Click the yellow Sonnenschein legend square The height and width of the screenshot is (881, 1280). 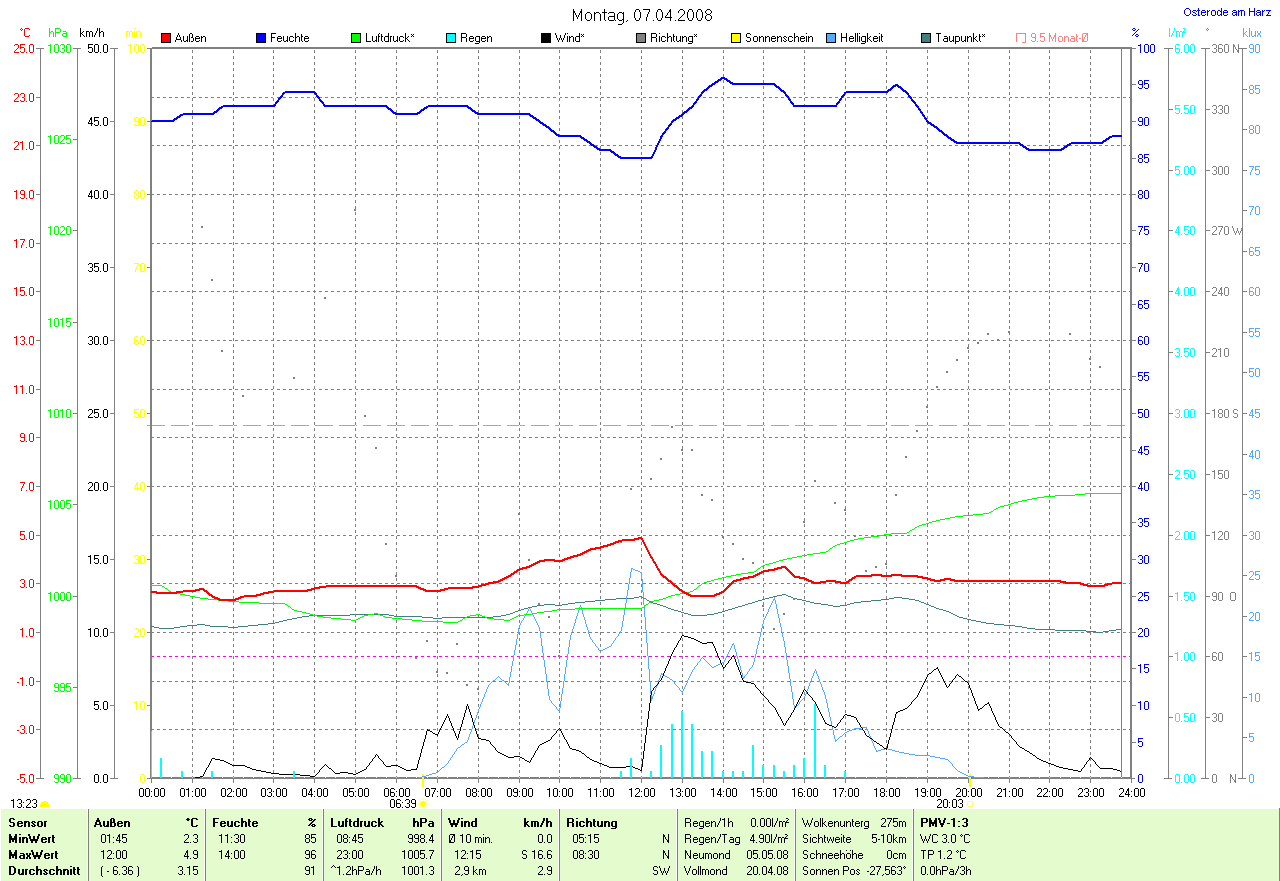coord(737,38)
